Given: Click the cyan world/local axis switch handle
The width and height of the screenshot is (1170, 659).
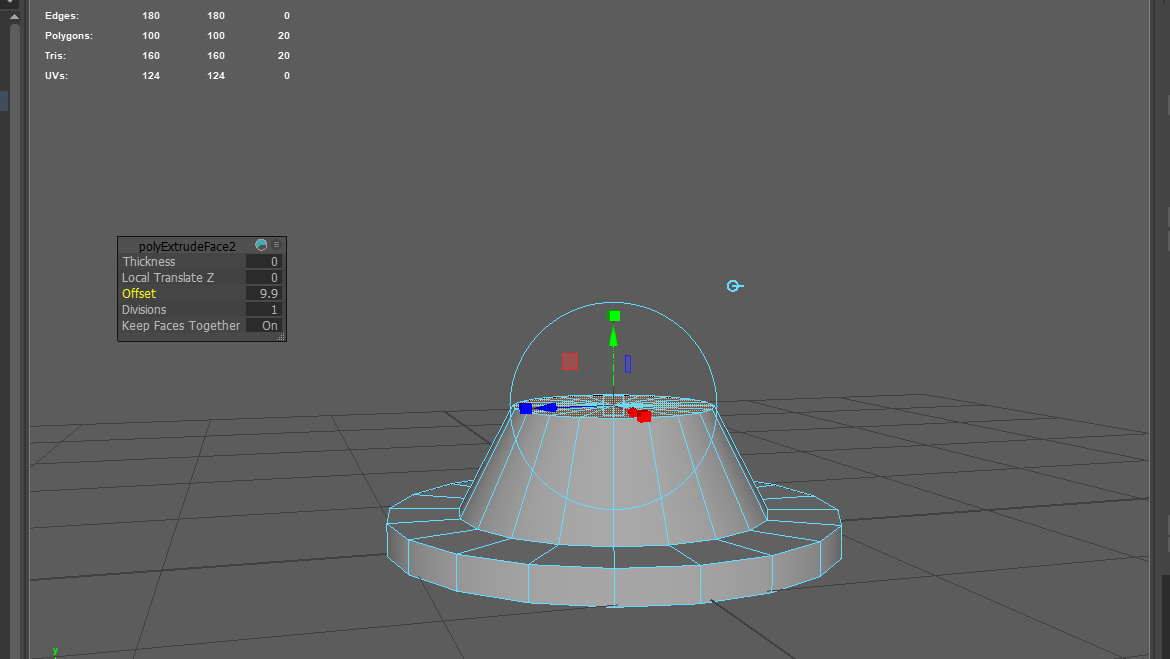Looking at the screenshot, I should coord(733,286).
